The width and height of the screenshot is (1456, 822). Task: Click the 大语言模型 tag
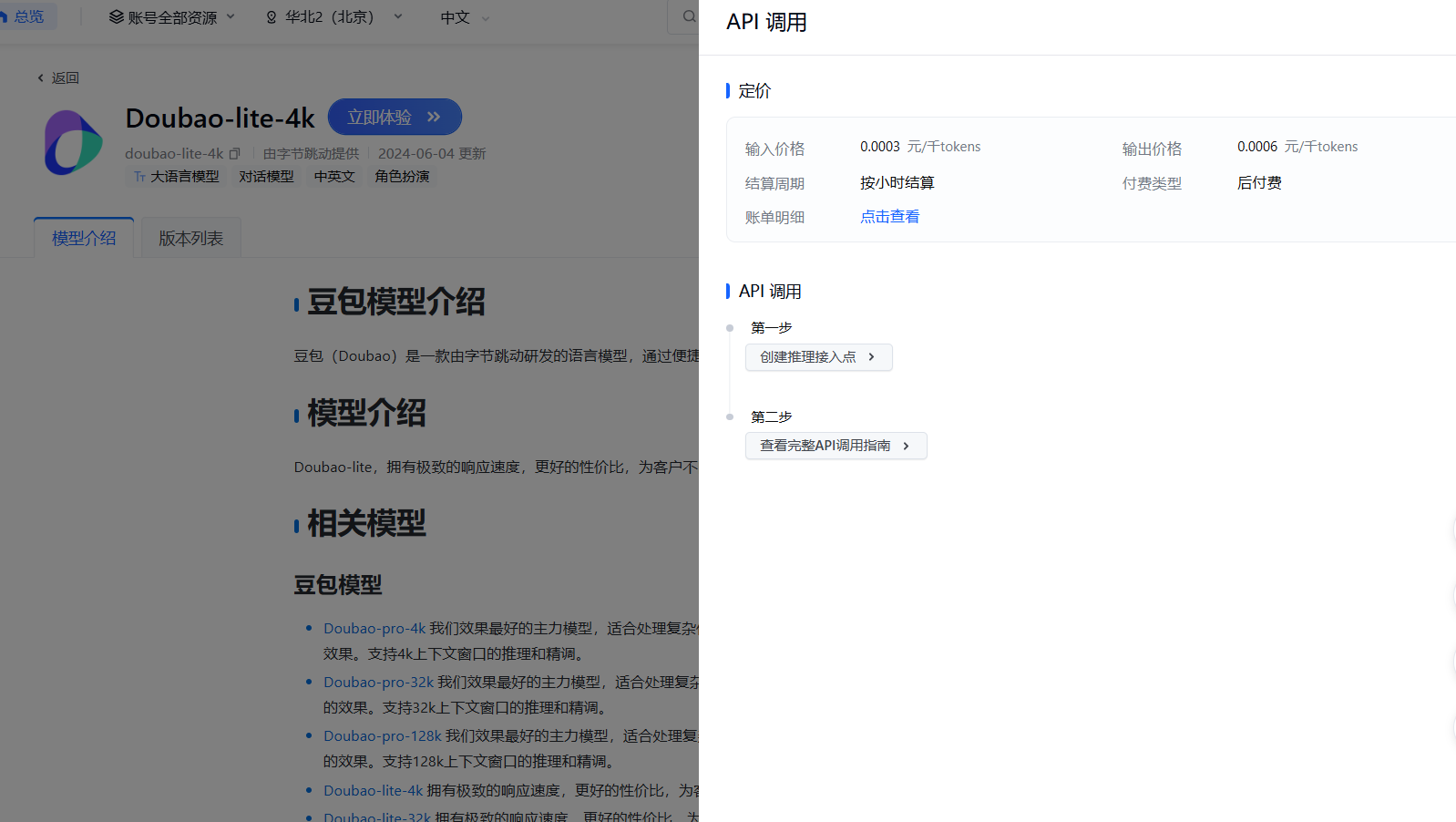pos(177,177)
